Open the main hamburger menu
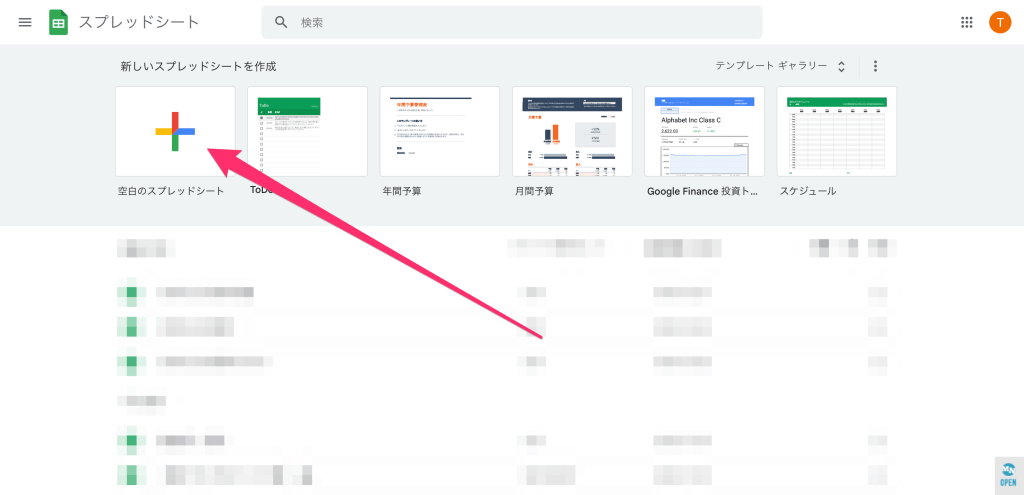The width and height of the screenshot is (1024, 495). click(x=25, y=22)
